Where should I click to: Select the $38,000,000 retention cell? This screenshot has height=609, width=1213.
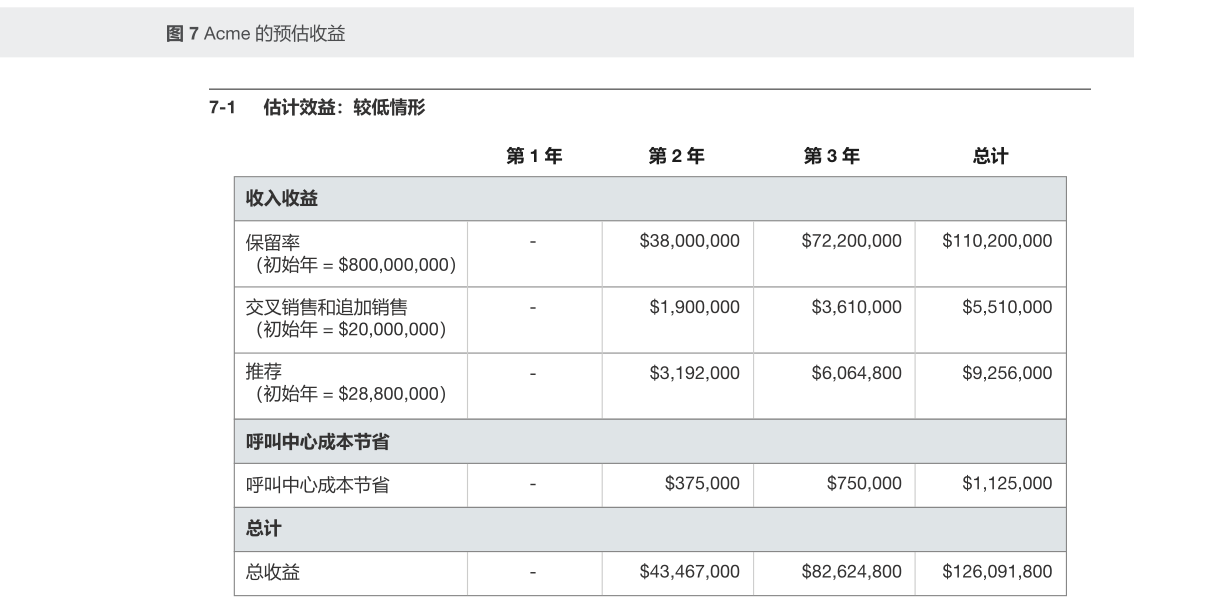click(x=689, y=241)
